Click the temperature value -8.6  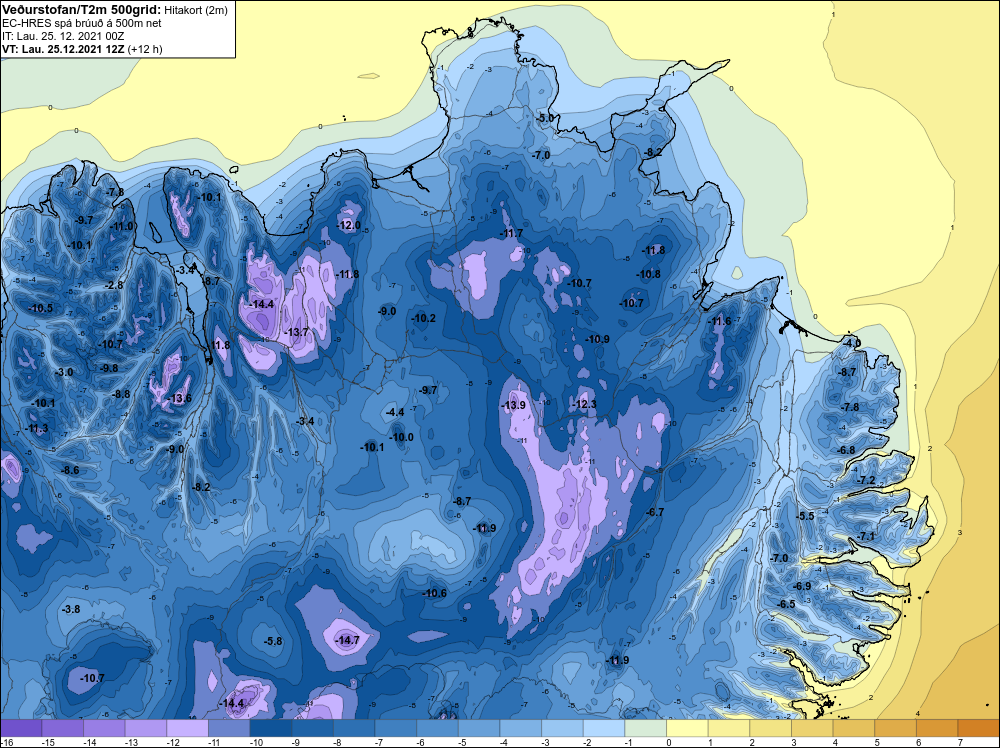tap(70, 470)
